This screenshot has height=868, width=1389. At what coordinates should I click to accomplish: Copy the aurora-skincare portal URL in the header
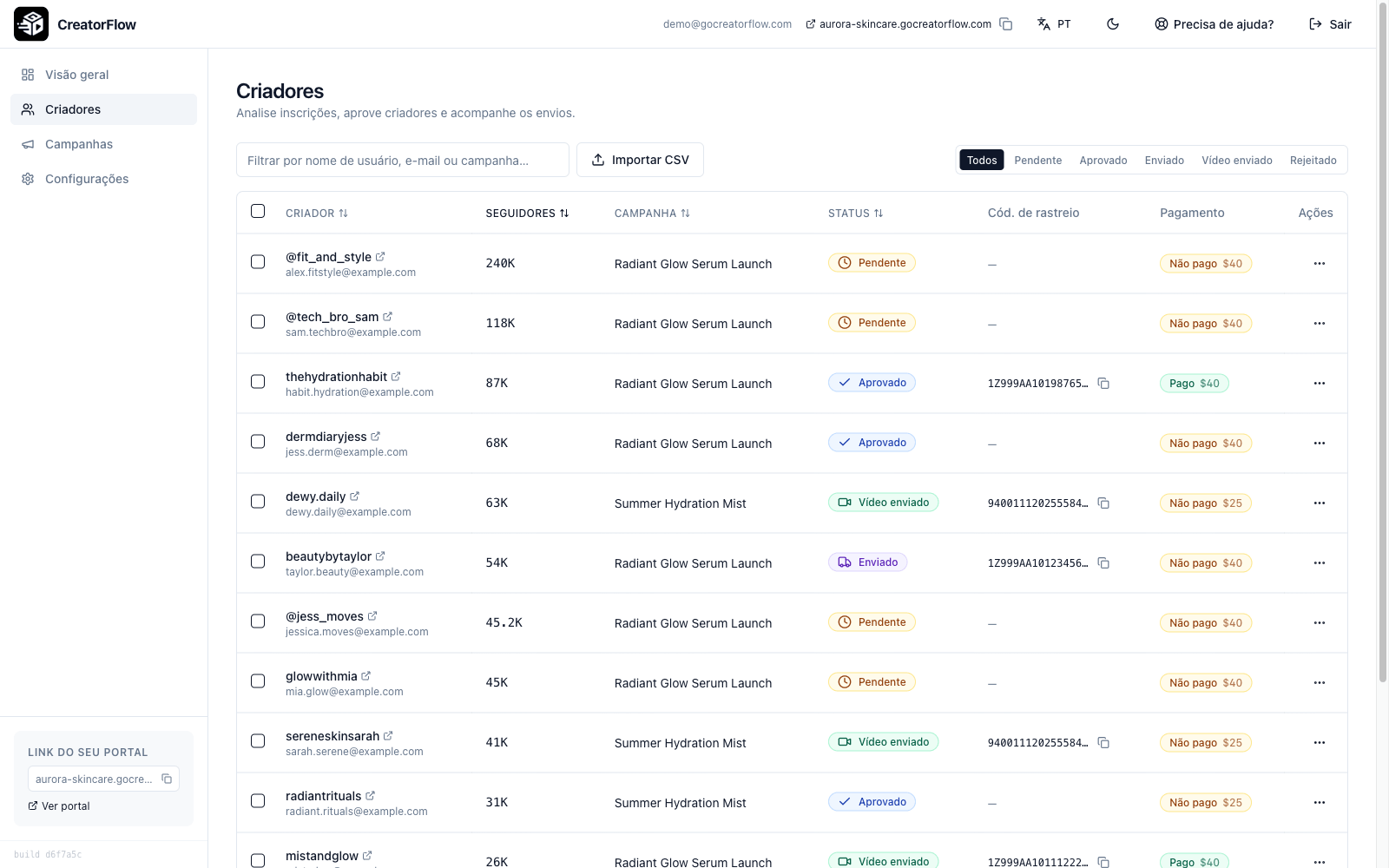coord(1006,24)
